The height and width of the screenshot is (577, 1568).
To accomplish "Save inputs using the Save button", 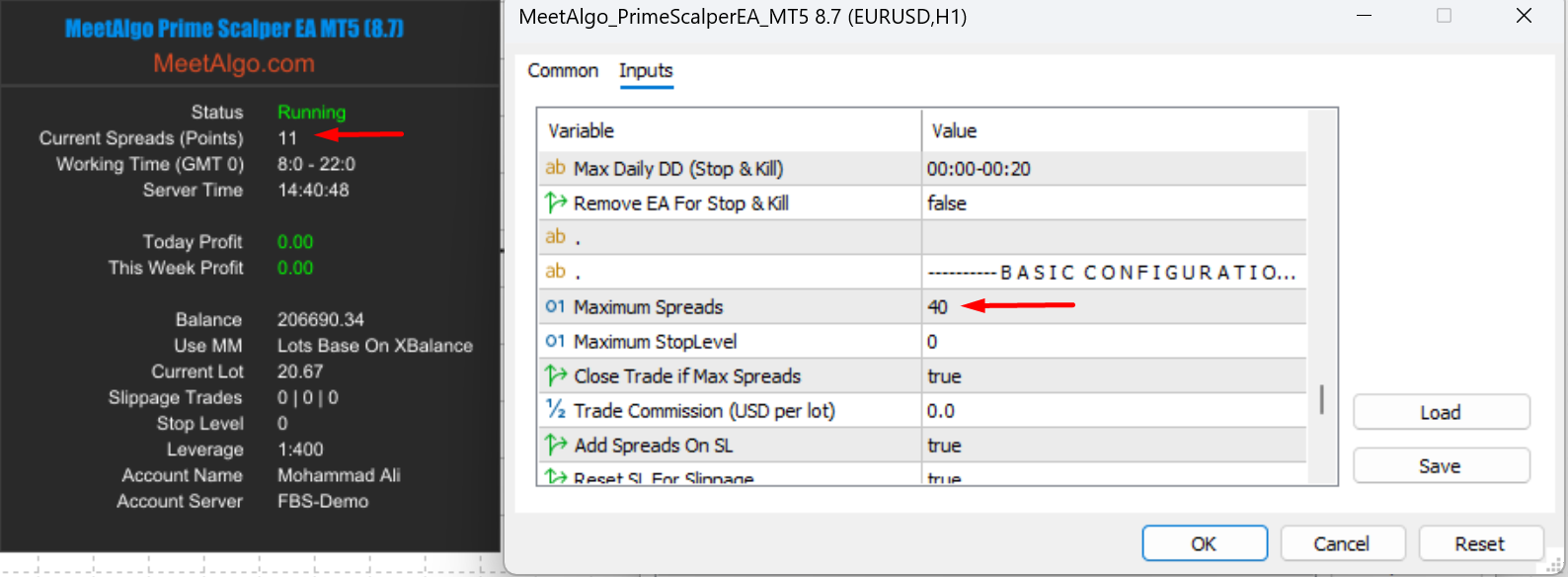I will coord(1441,466).
